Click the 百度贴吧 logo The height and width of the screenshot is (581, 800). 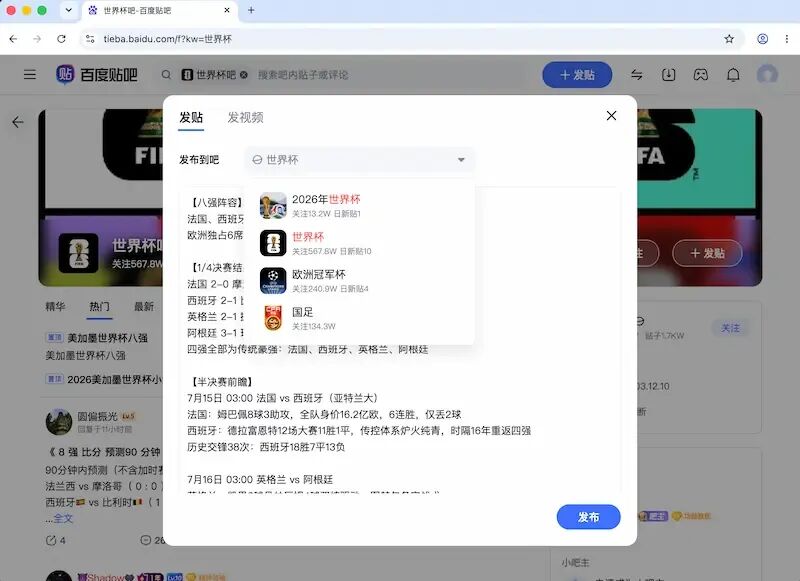pos(97,75)
